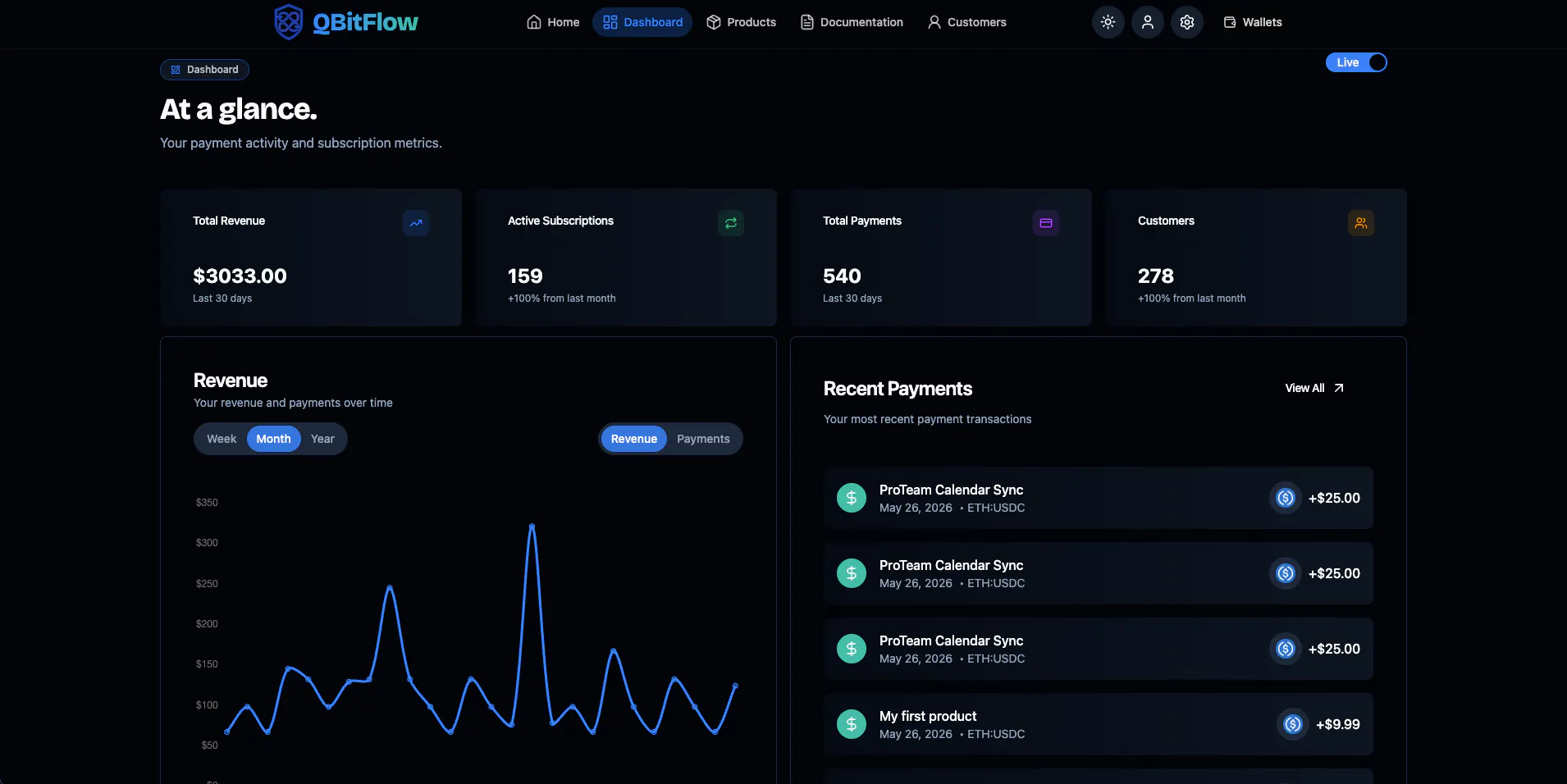Click QBitFlow brand name text
This screenshot has width=1567, height=784.
click(365, 22)
